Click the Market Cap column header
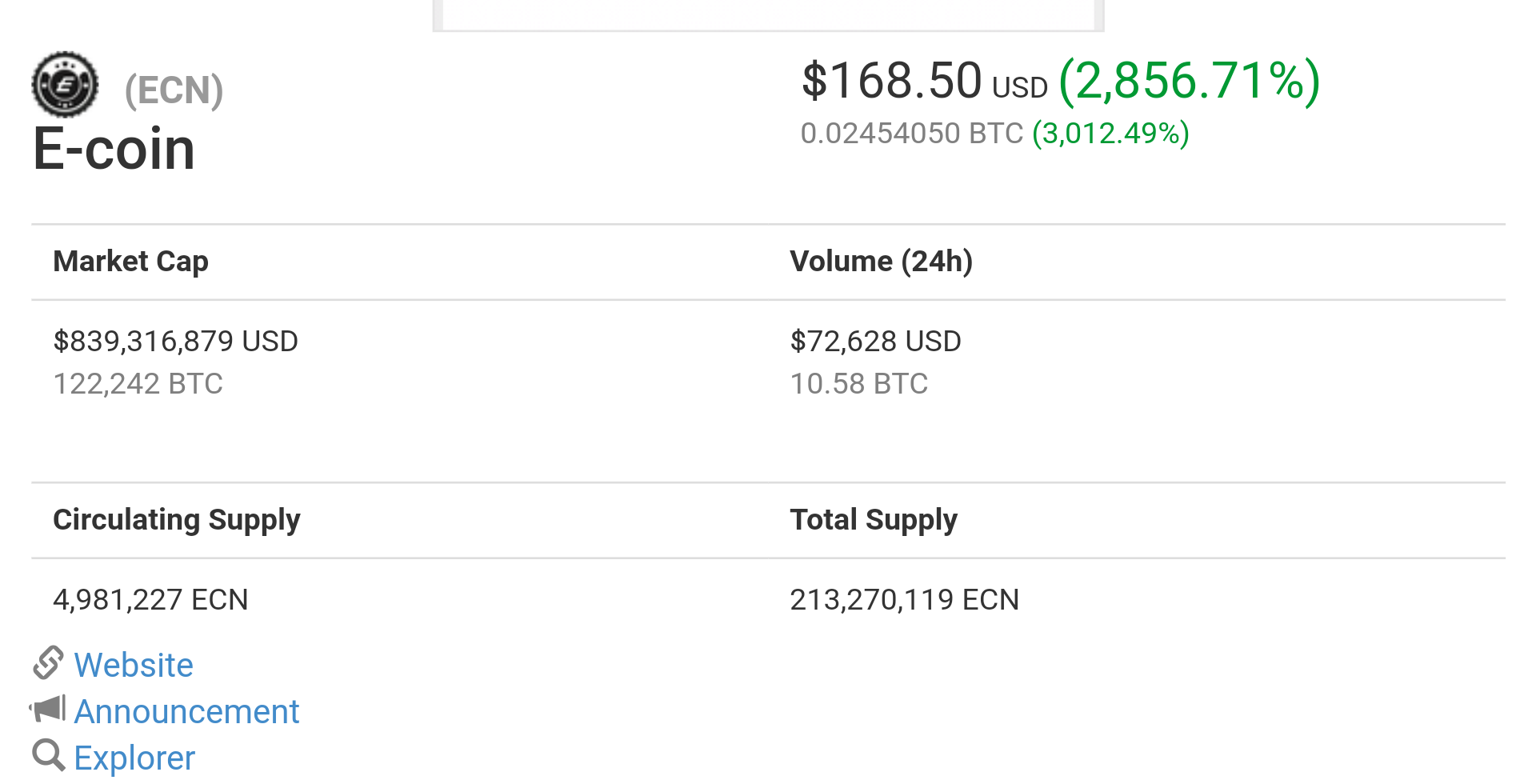Screen dimensions: 1536x784 (131, 262)
